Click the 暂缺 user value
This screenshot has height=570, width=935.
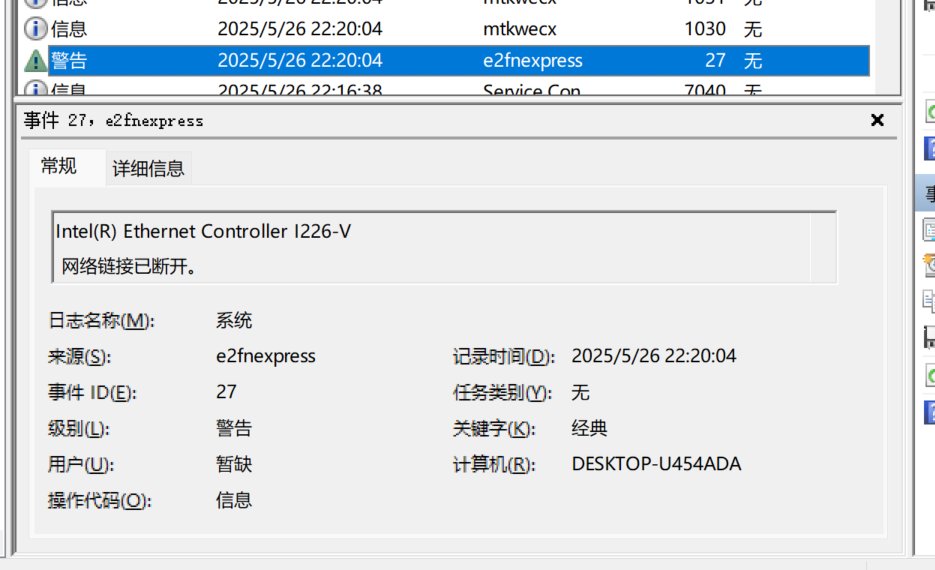coord(234,464)
